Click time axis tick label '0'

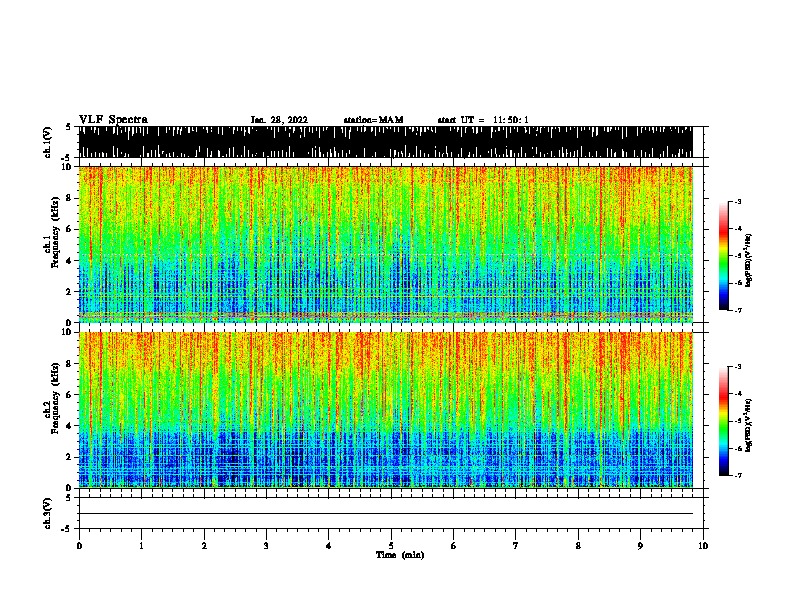(x=79, y=546)
